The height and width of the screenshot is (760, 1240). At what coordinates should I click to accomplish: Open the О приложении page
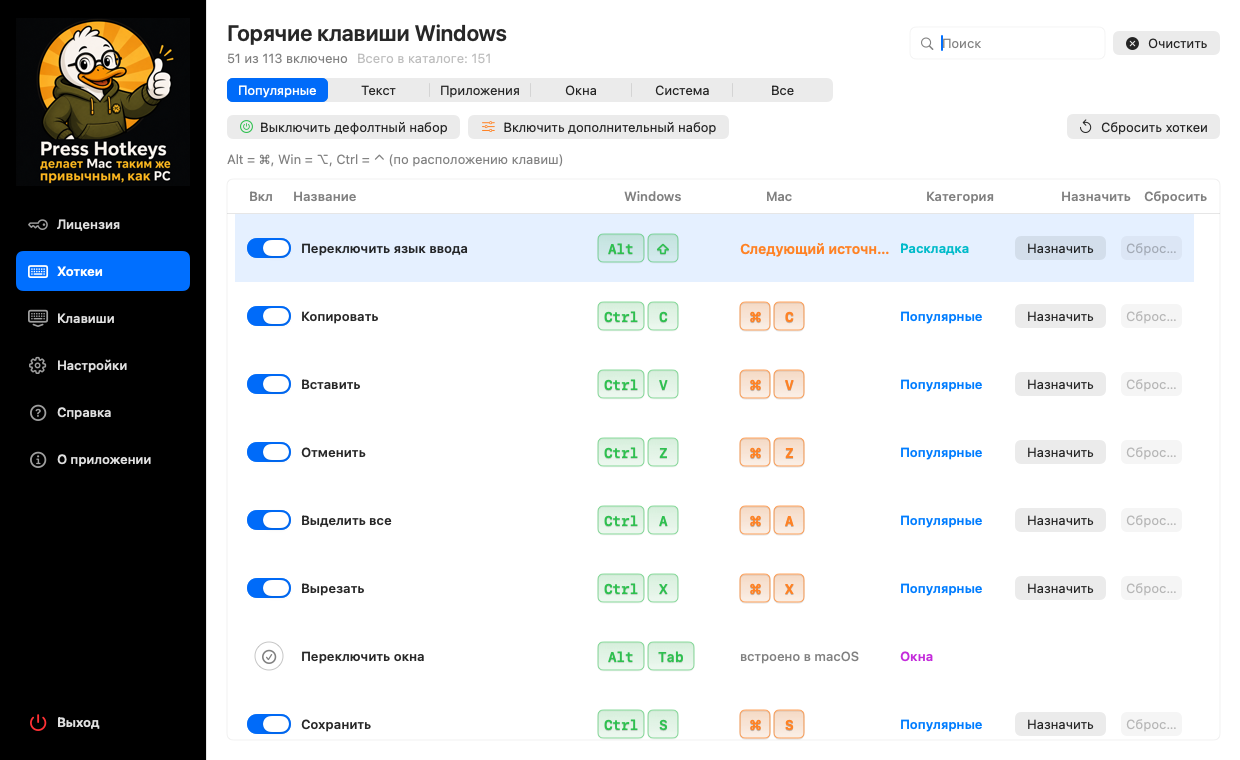pos(102,459)
